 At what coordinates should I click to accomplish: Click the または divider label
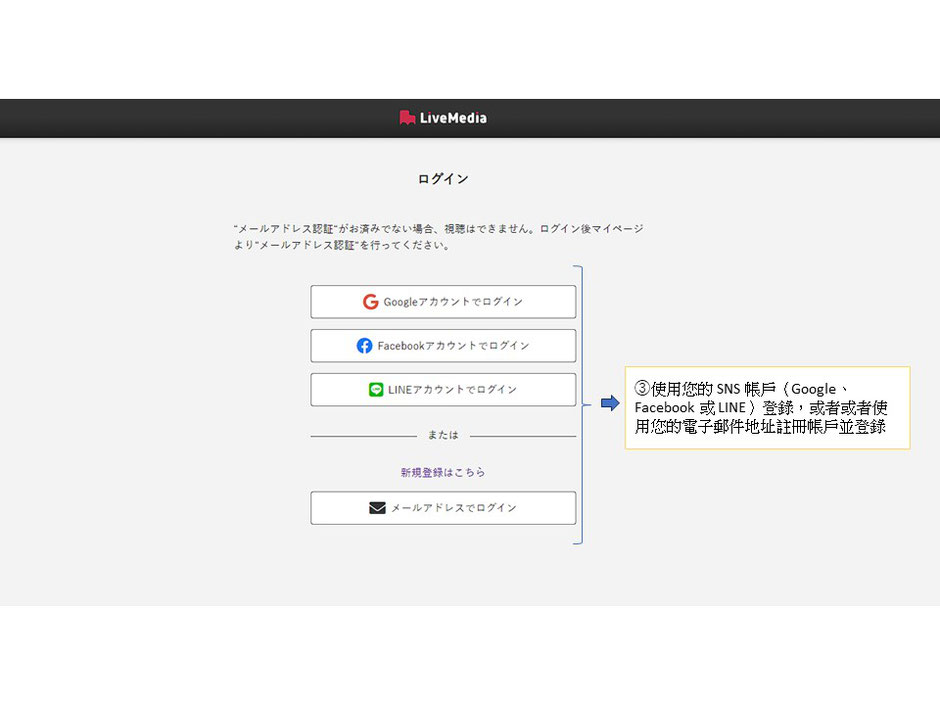click(443, 435)
